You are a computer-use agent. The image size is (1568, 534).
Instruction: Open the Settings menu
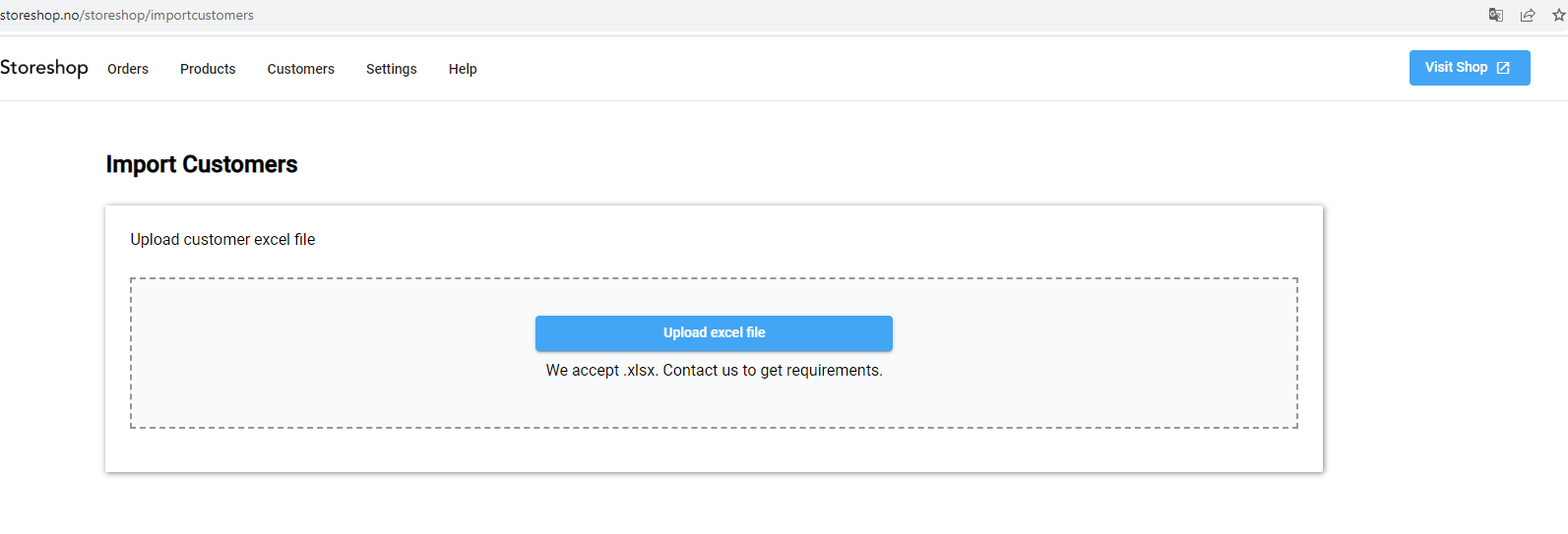pyautogui.click(x=391, y=69)
